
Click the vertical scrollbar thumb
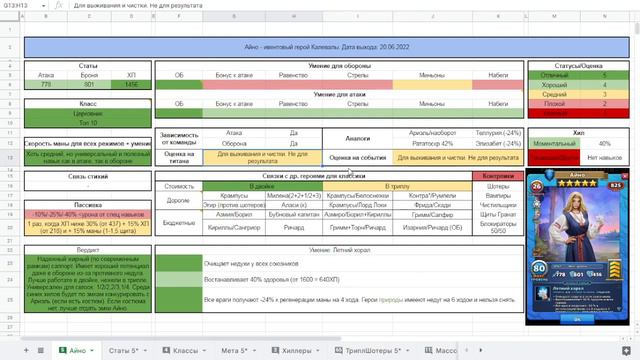[637, 28]
